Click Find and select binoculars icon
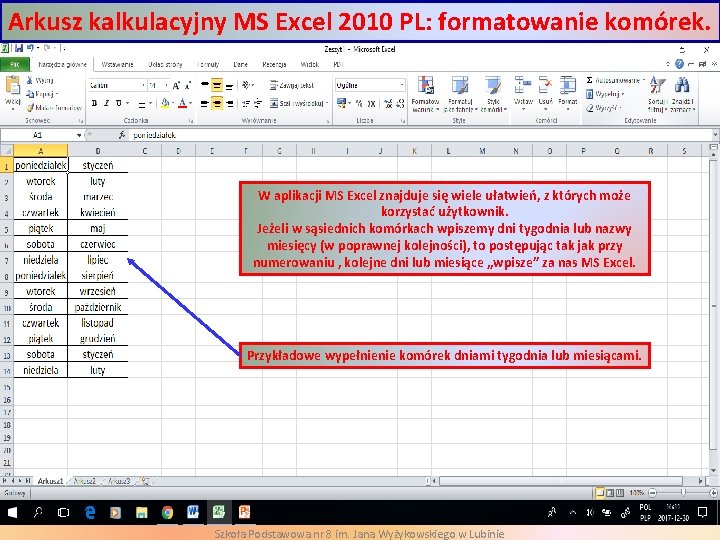Image resolution: width=720 pixels, height=540 pixels. pyautogui.click(x=682, y=86)
